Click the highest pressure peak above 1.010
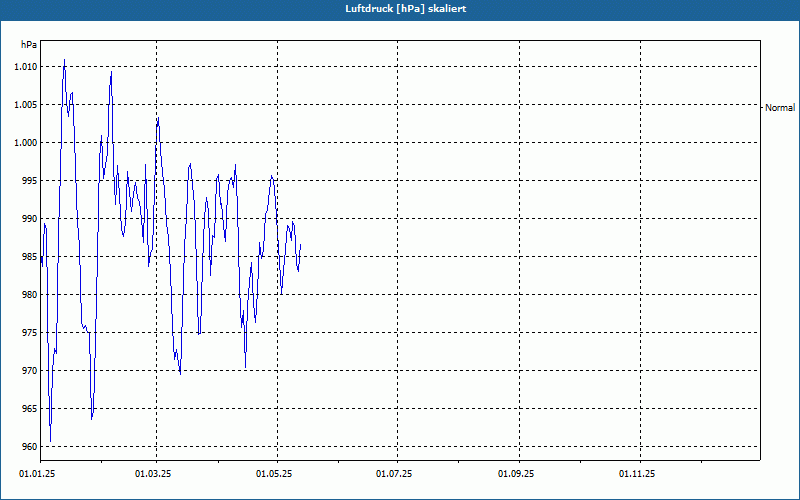Image resolution: width=800 pixels, height=500 pixels. [64, 60]
